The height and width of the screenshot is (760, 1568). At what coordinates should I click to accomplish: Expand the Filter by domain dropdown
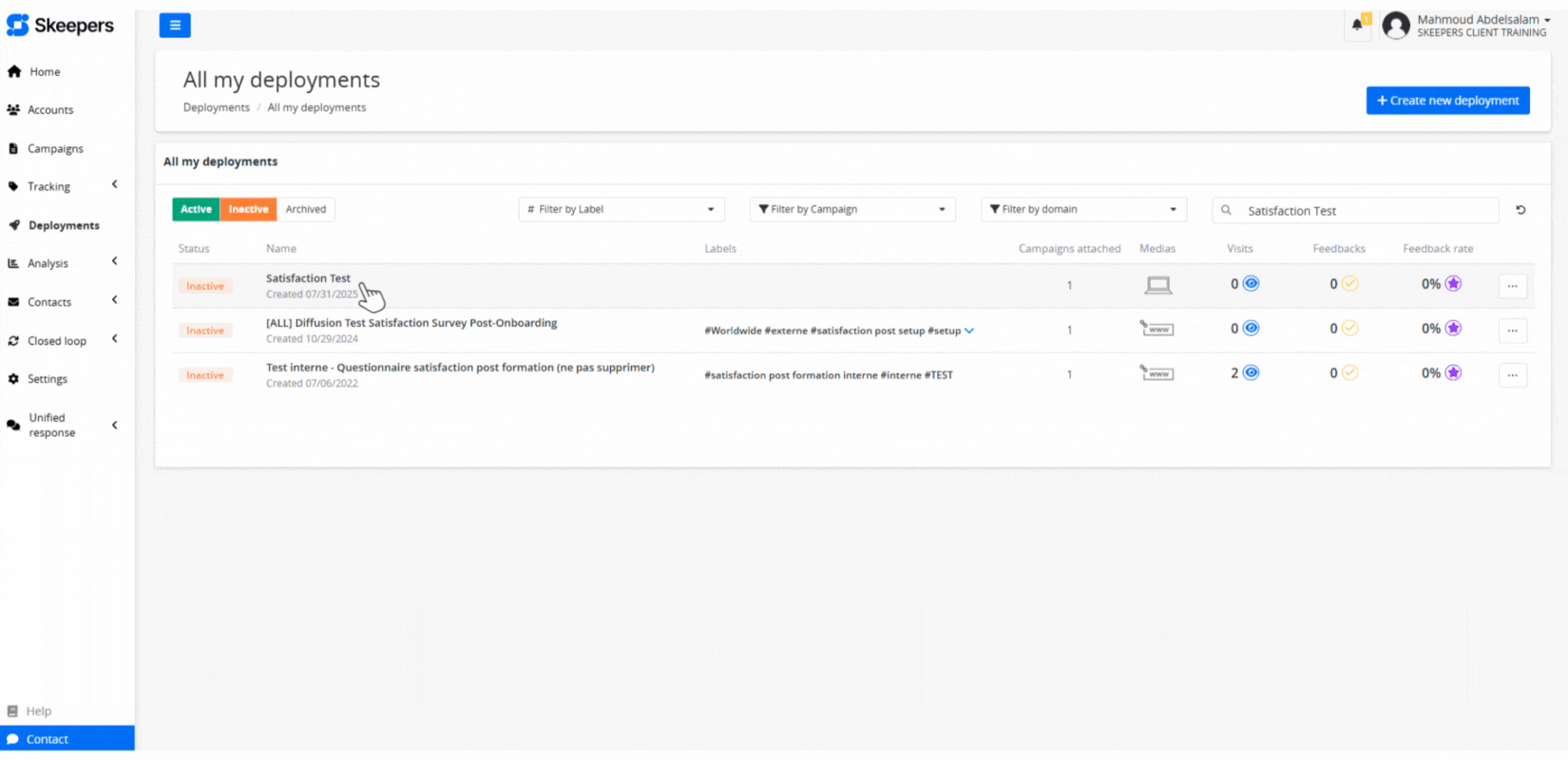(x=1083, y=210)
